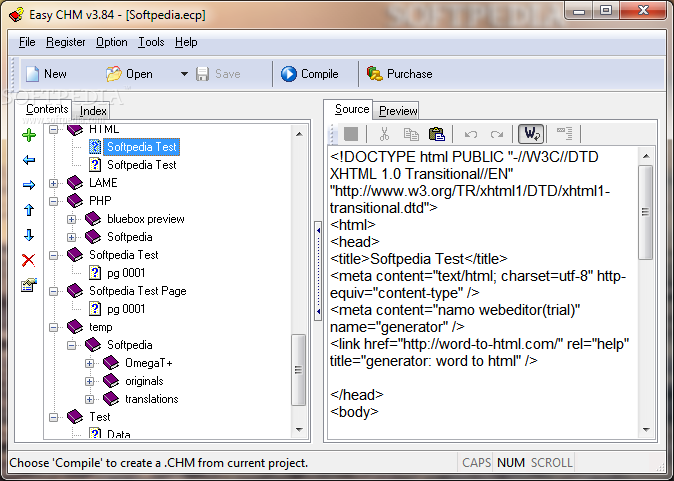674x481 pixels.
Task: Open the File menu
Action: click(27, 42)
